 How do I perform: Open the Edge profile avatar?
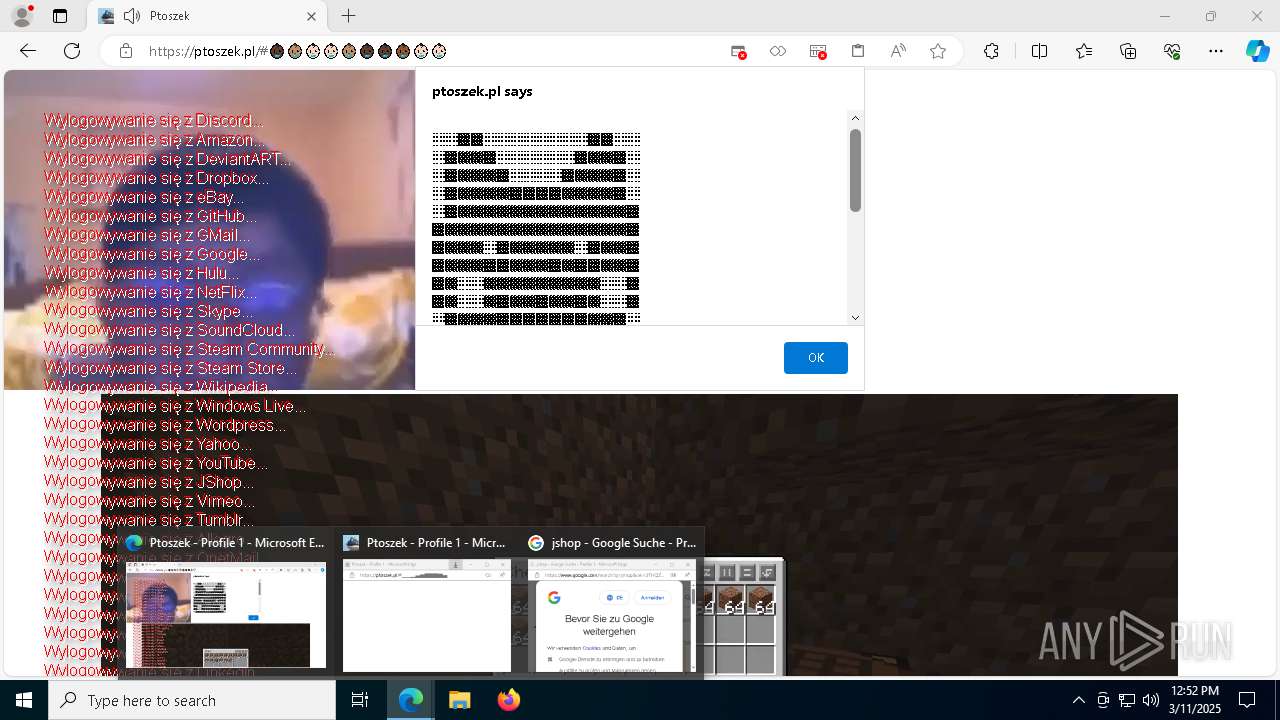(22, 16)
